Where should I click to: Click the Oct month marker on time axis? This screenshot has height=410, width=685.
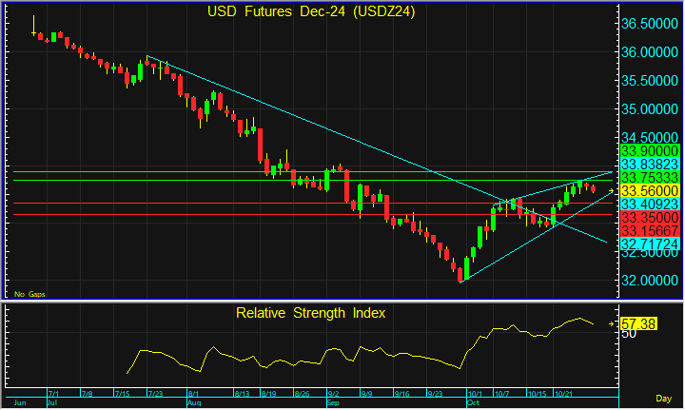(x=471, y=404)
